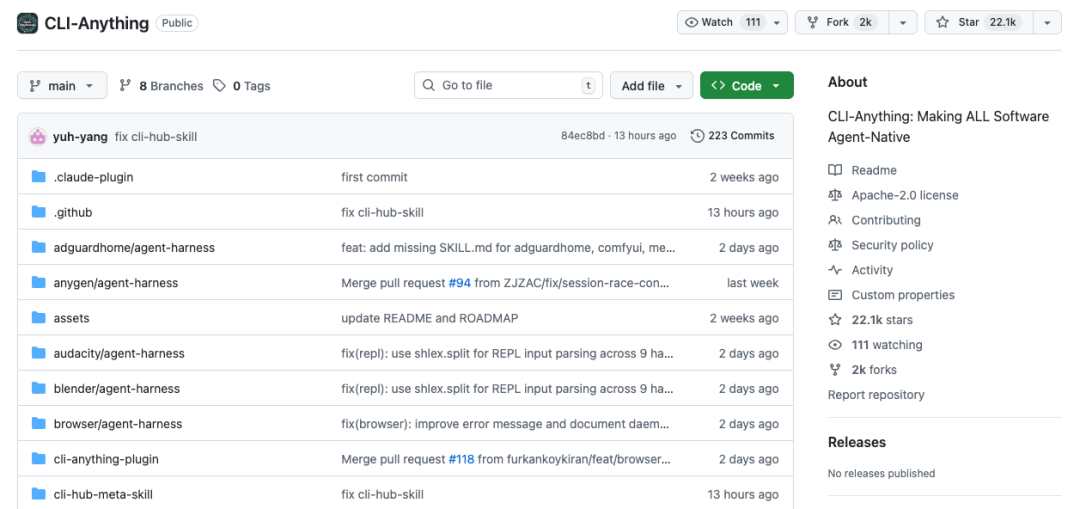
Task: Click yuh-yang's commit author avatar
Action: pyautogui.click(x=38, y=136)
